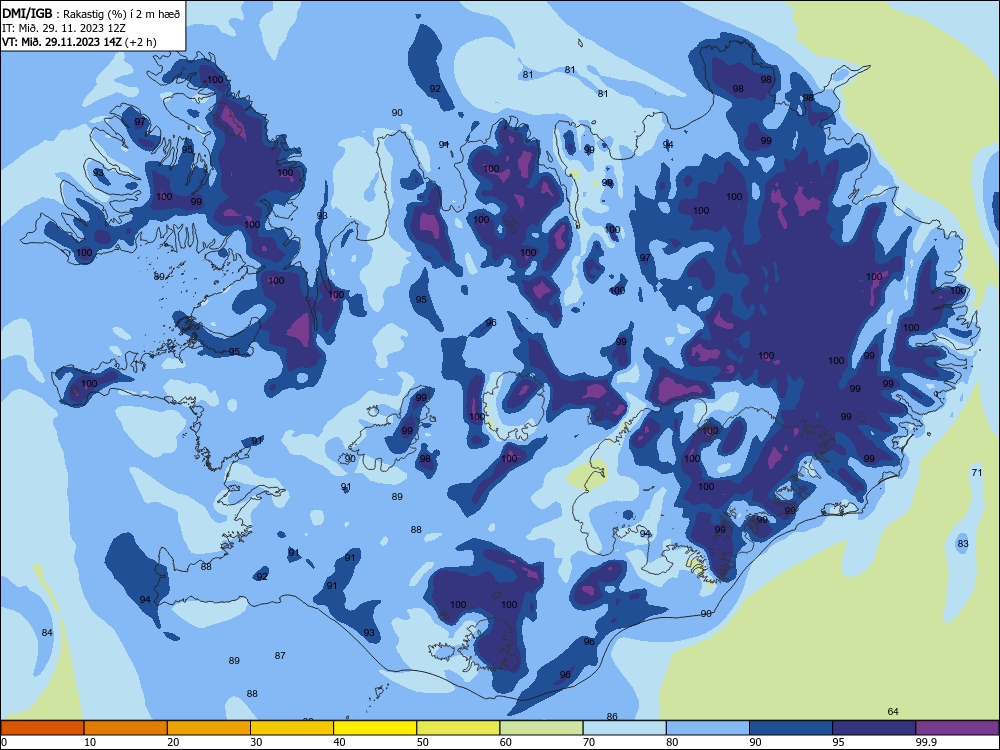The width and height of the screenshot is (1000, 750).
Task: Click the dark orange 0–10 legend swatch
Action: pos(42,728)
